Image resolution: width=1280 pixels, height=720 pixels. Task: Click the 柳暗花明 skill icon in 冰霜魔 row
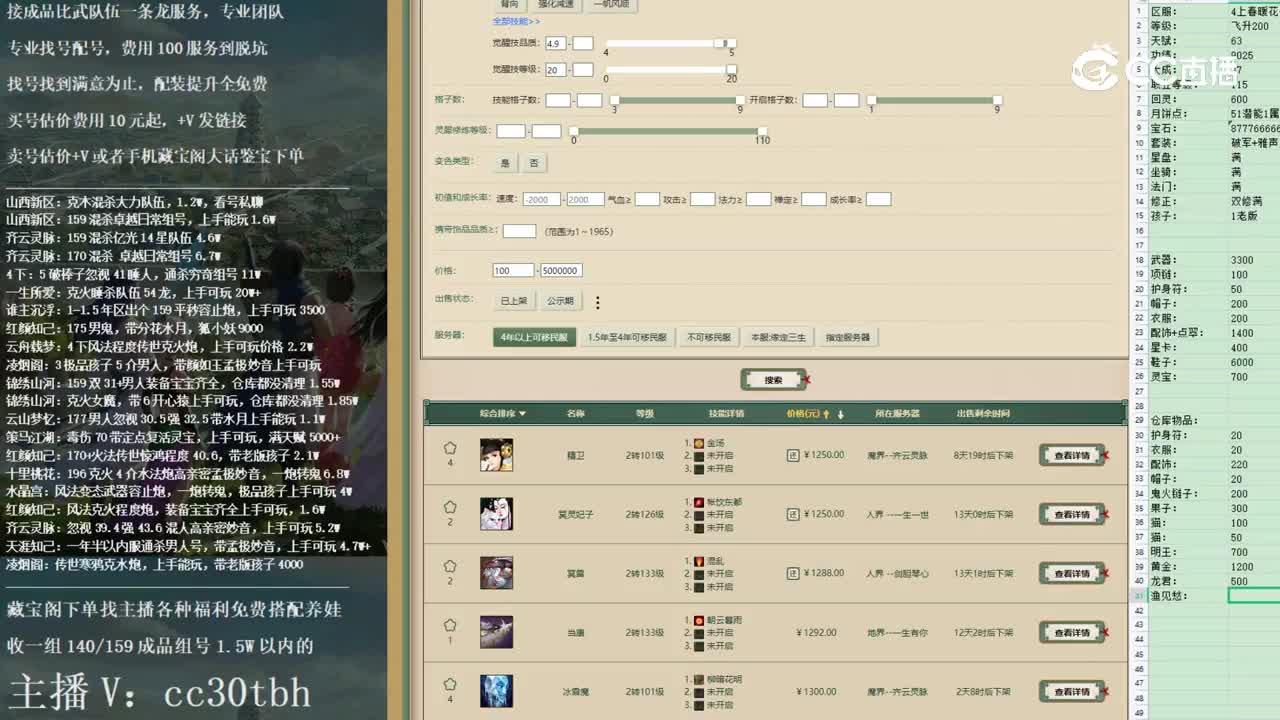pos(697,677)
